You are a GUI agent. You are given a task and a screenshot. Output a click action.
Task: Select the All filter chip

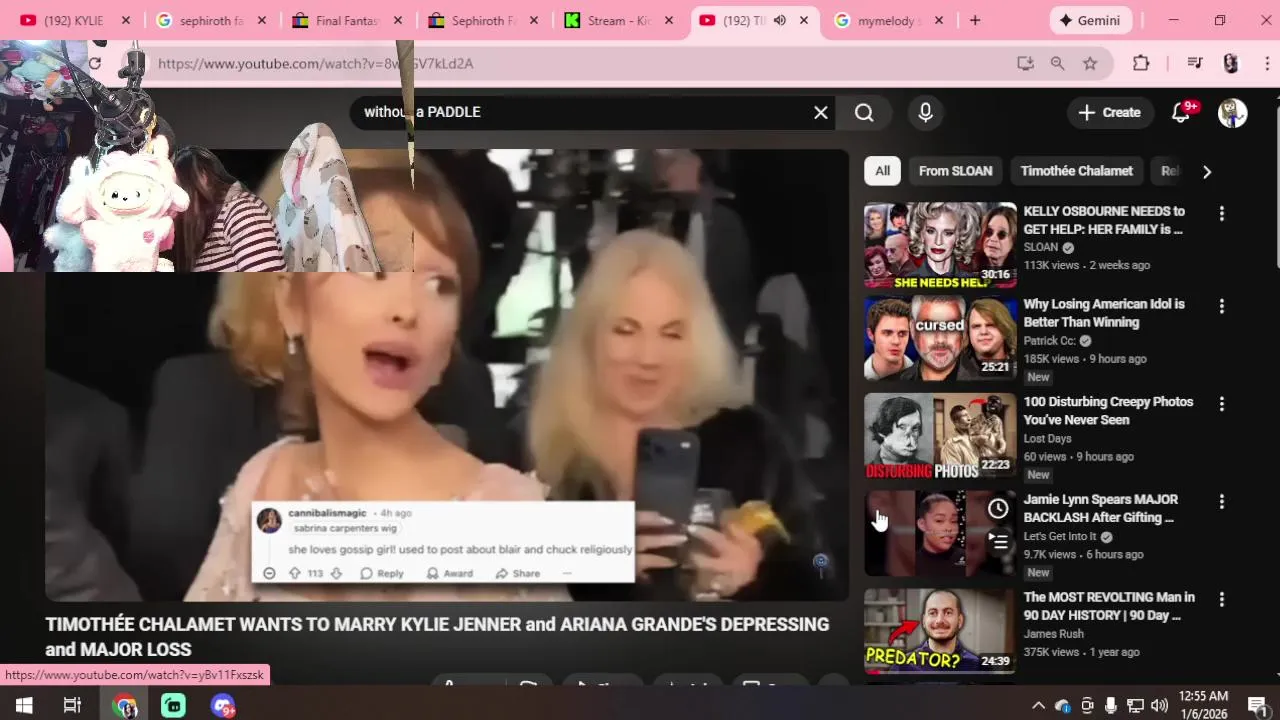click(x=882, y=171)
